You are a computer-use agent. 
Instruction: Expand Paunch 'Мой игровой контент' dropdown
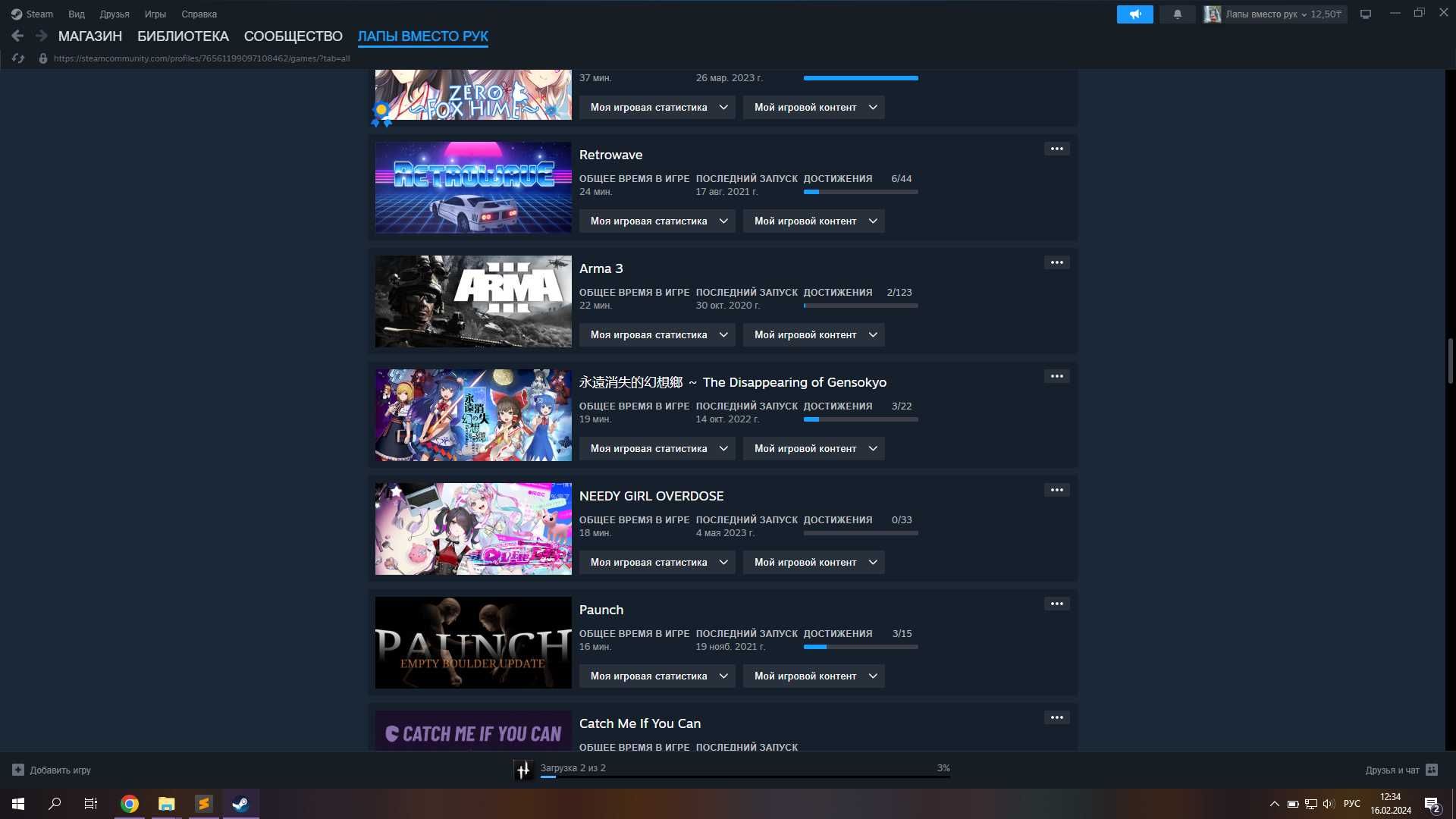(814, 676)
